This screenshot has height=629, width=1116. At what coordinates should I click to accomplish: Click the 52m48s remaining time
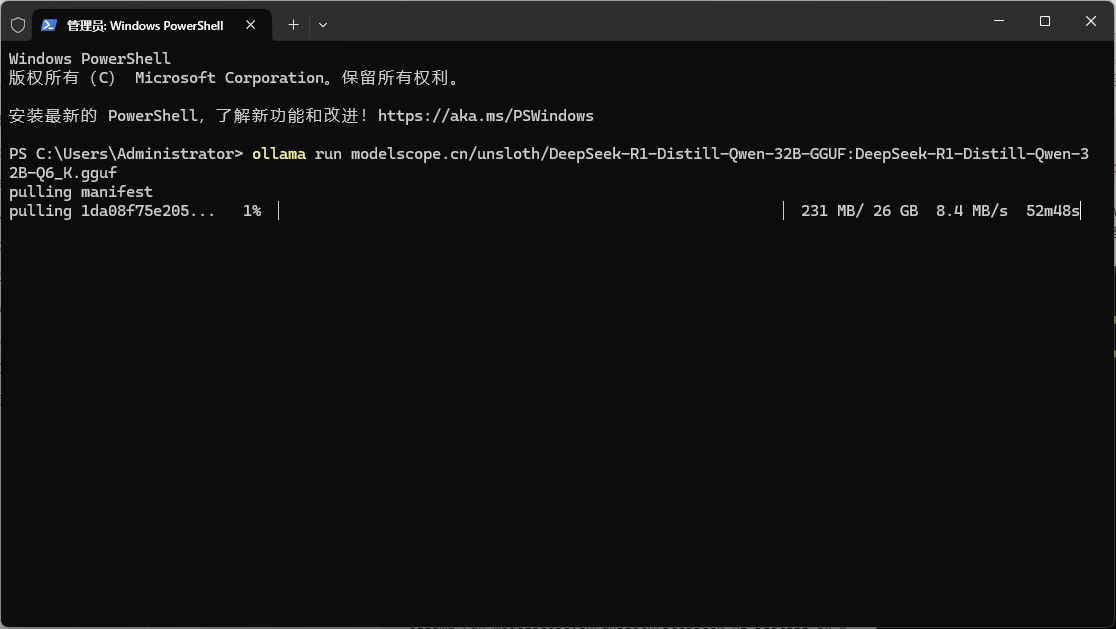click(1052, 211)
